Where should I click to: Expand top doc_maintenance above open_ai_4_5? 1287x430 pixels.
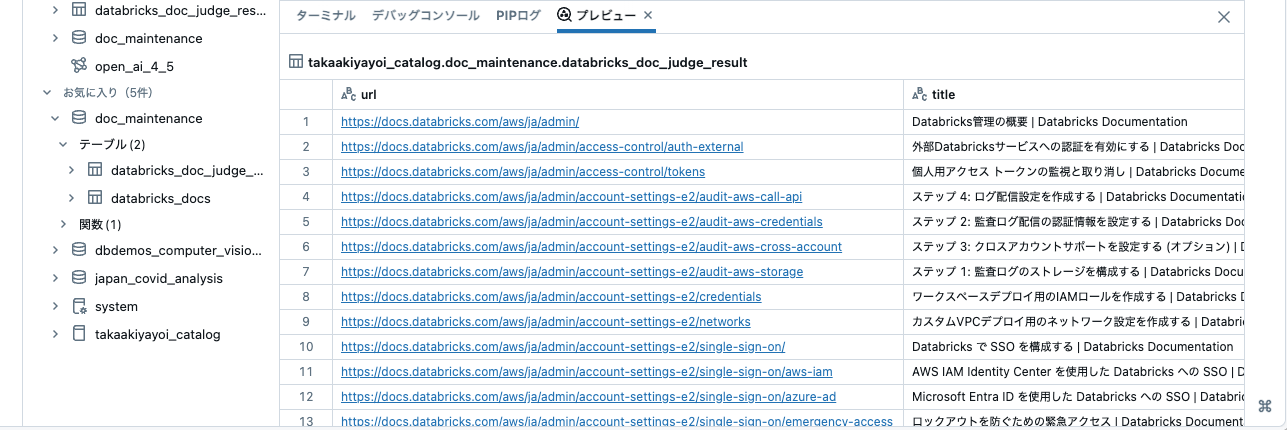pos(55,38)
